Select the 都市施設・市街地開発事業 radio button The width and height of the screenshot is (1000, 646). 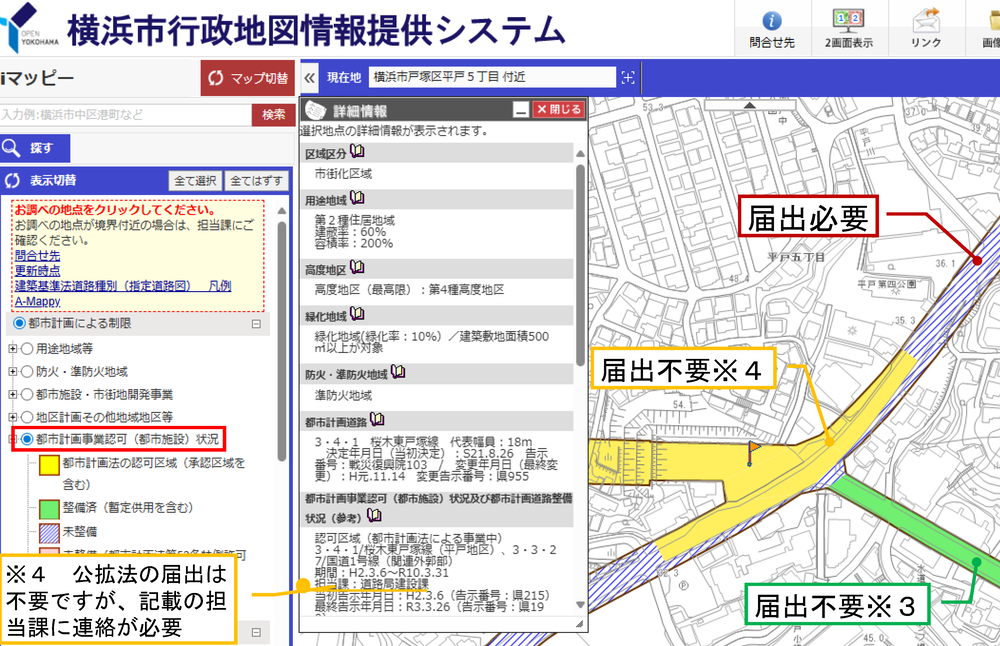point(28,394)
